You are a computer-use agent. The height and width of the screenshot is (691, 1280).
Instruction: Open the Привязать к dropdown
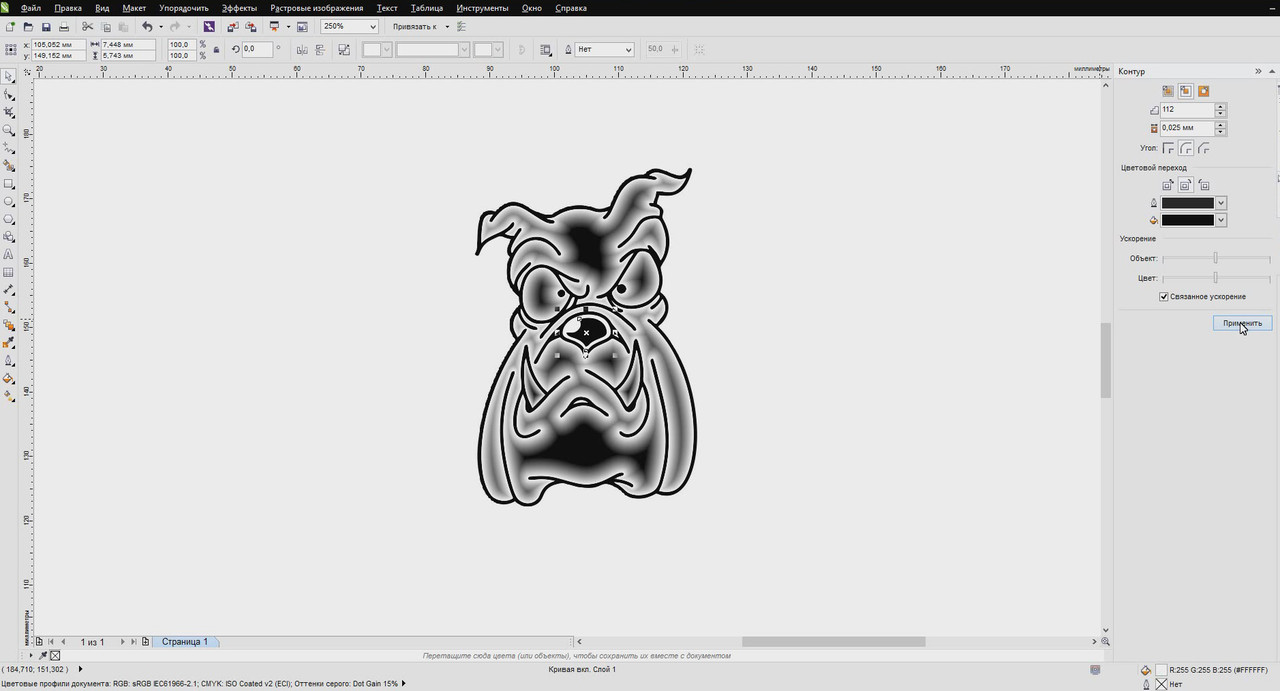(x=446, y=27)
